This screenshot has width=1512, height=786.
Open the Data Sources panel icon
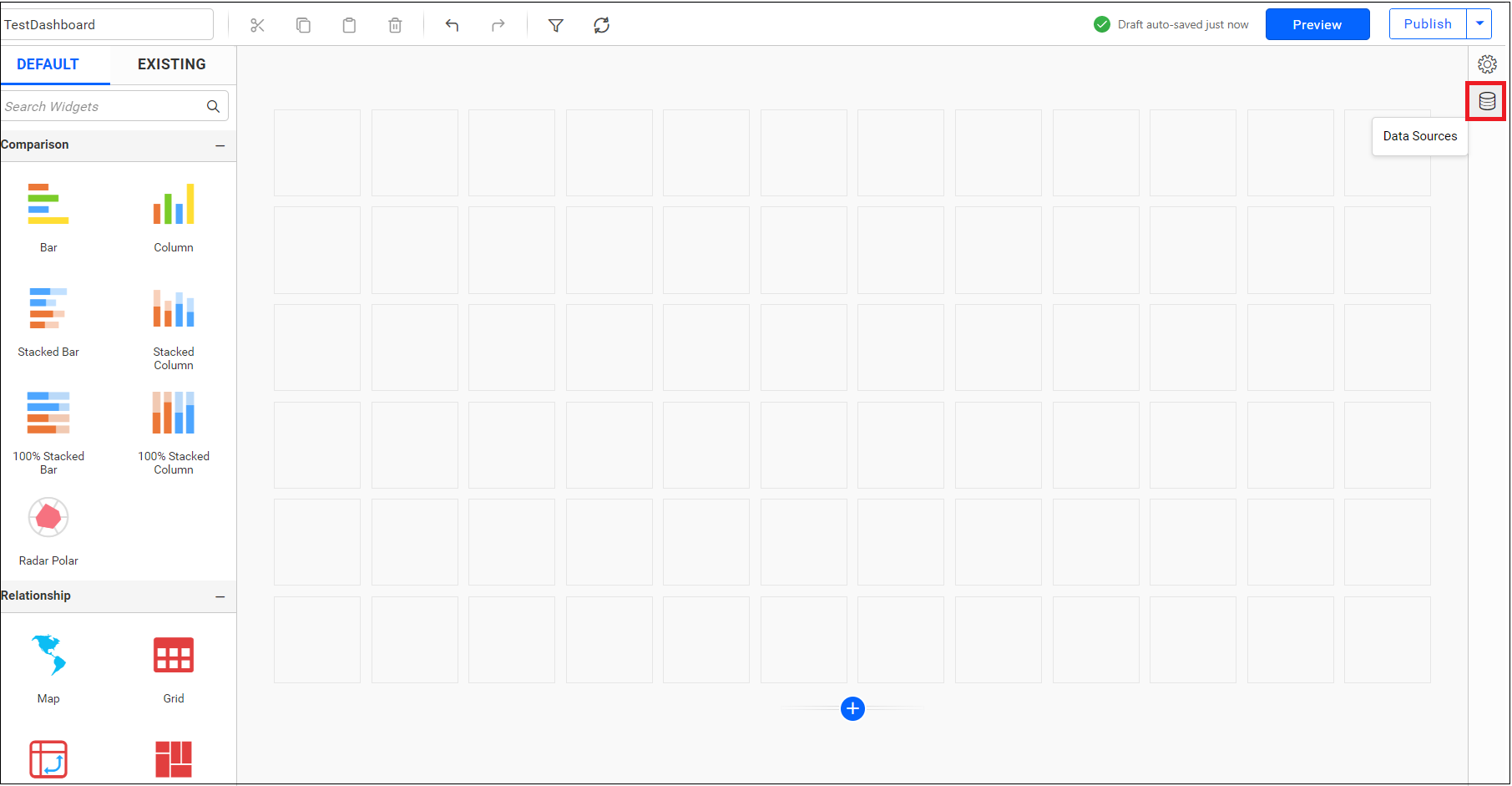pos(1486,101)
